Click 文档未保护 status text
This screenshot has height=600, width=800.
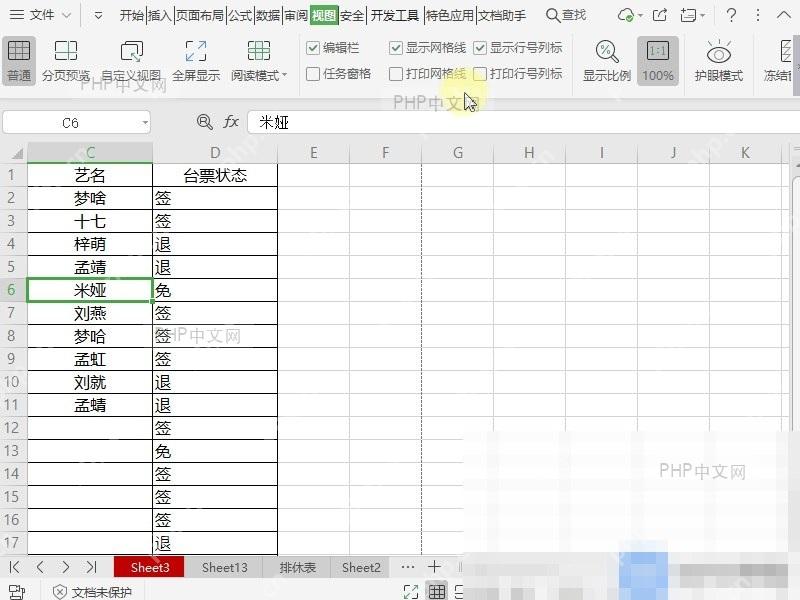102,592
